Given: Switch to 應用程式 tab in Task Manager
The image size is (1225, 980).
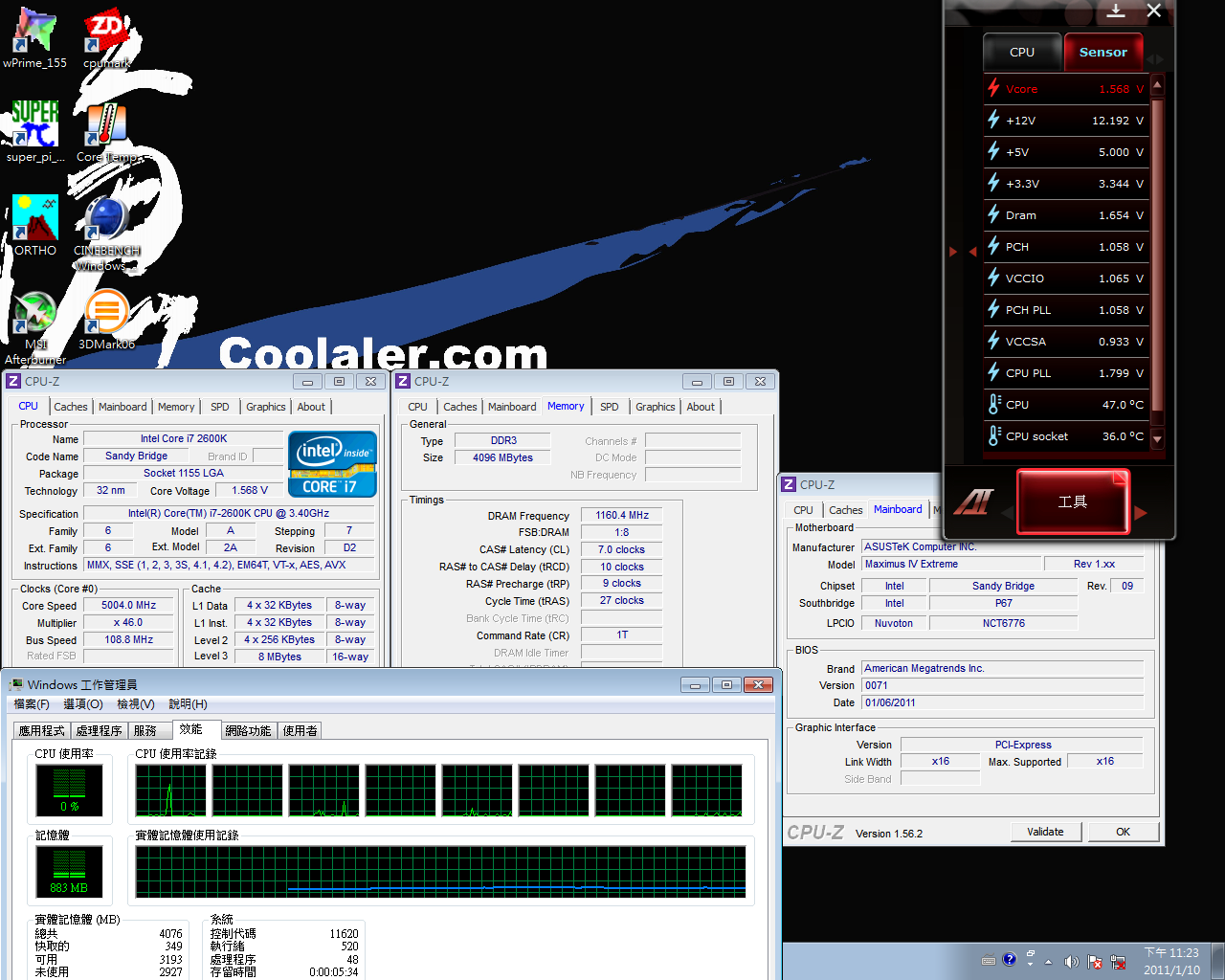Looking at the screenshot, I should [x=42, y=730].
